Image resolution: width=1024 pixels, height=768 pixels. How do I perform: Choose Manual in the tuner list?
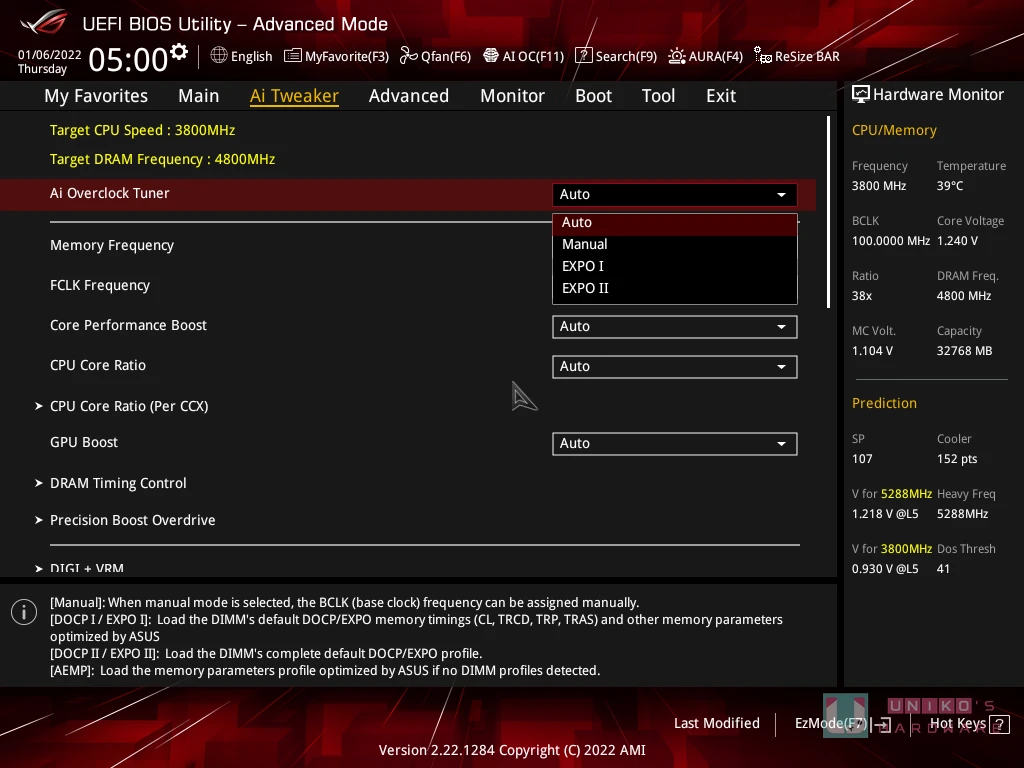675,244
